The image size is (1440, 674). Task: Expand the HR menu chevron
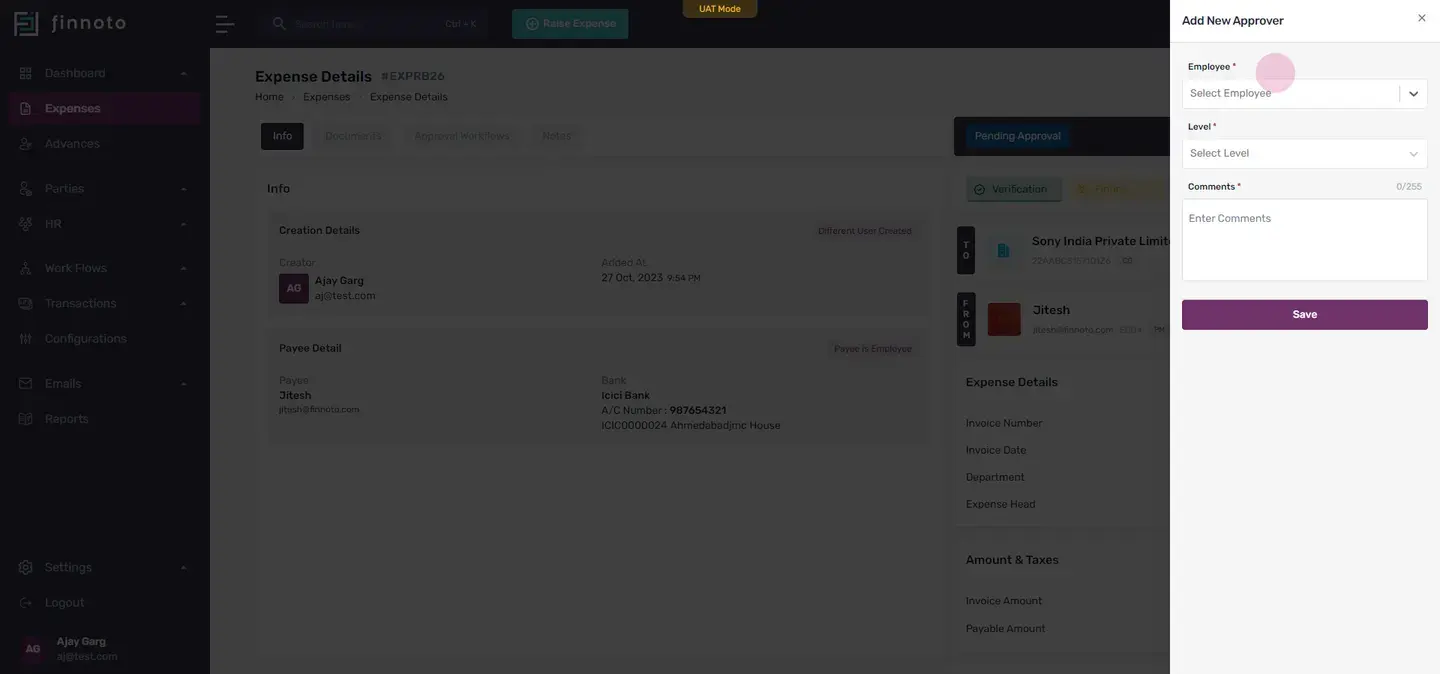tap(184, 224)
